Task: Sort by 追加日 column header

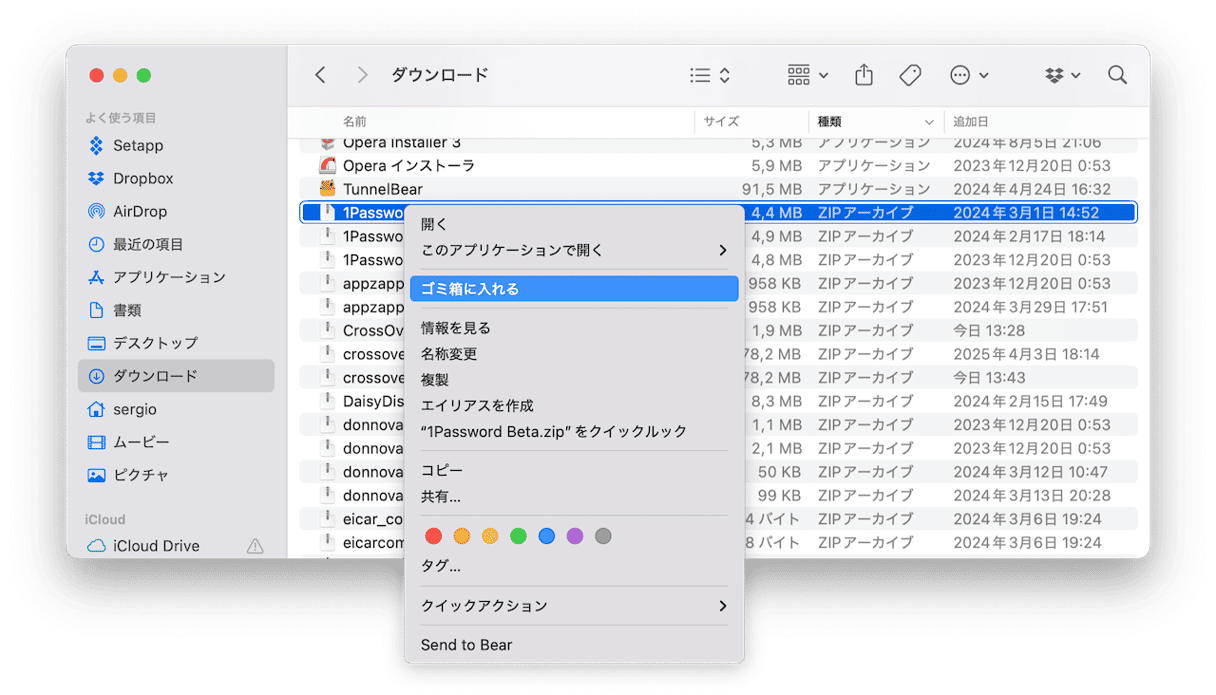Action: coord(970,122)
